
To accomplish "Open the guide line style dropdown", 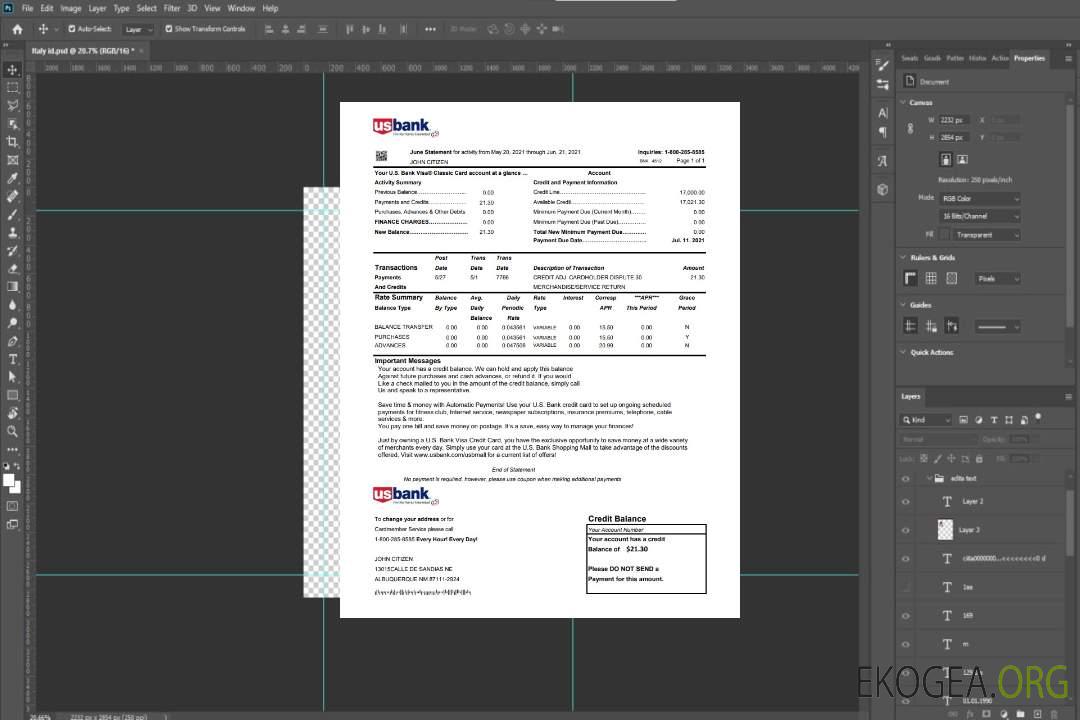I will [x=998, y=327].
